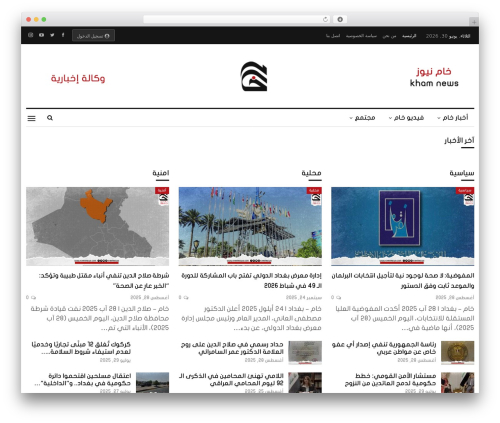Click the Kham News center logo

pyautogui.click(x=254, y=76)
